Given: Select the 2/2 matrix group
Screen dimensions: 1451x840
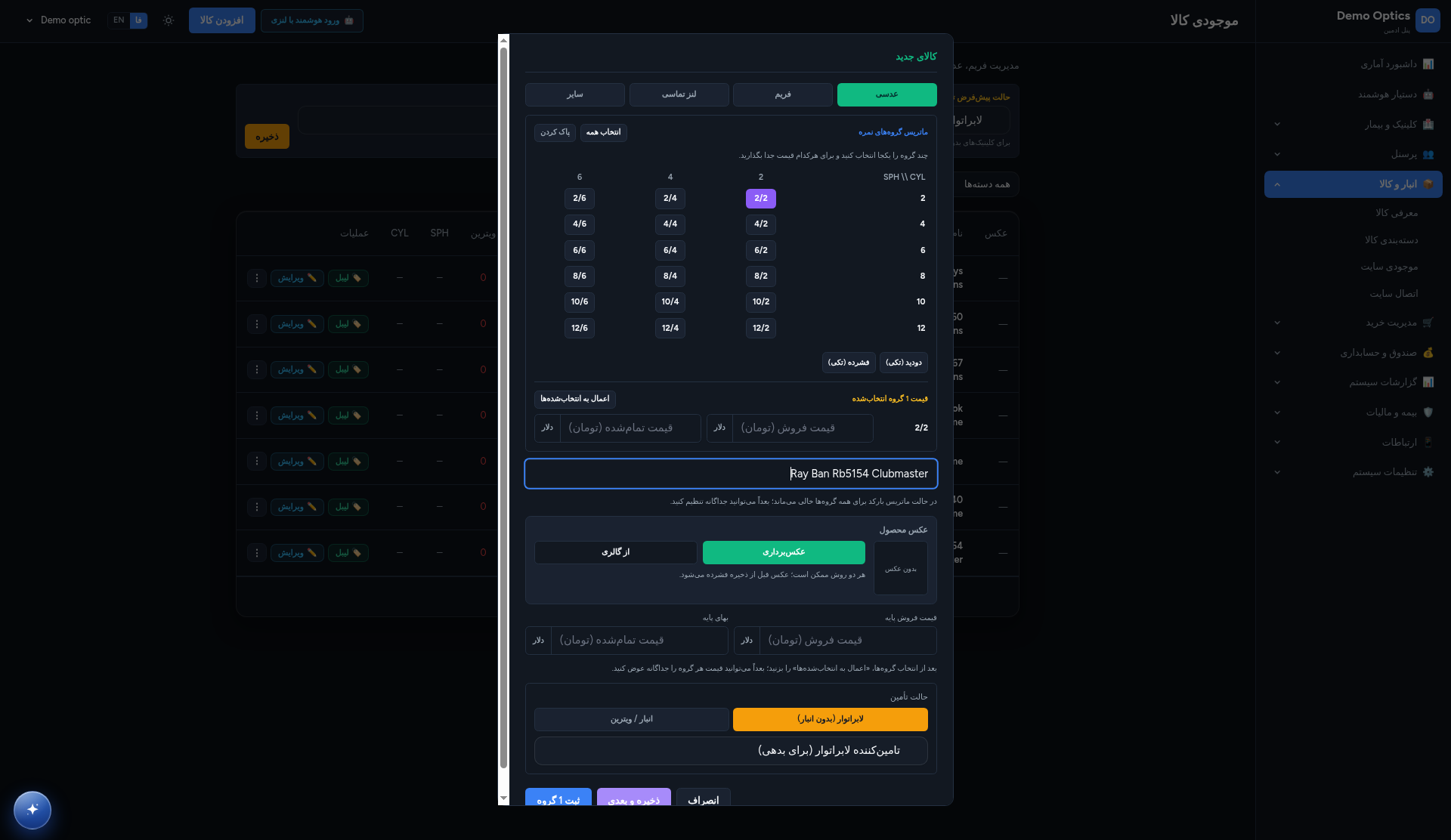Looking at the screenshot, I should pyautogui.click(x=760, y=198).
